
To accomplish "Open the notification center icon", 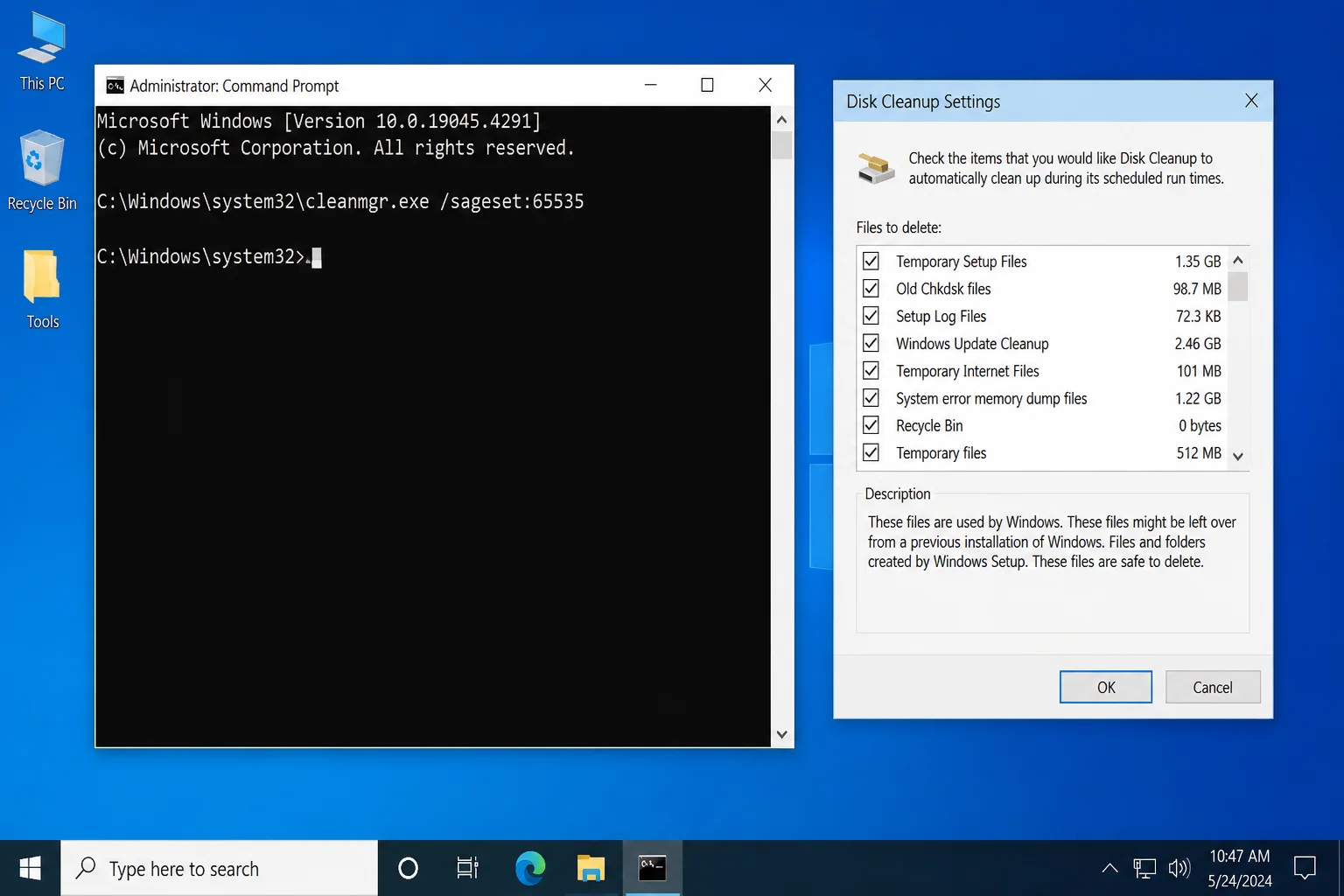I will coord(1305,868).
